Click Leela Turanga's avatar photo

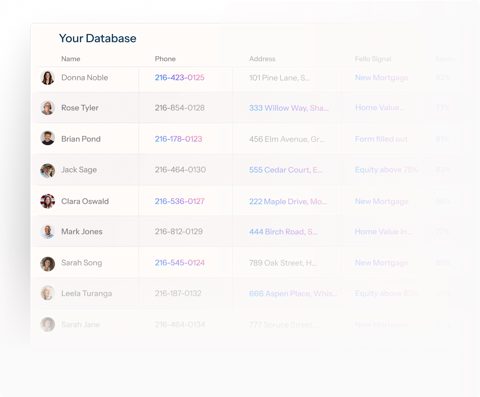tap(48, 293)
